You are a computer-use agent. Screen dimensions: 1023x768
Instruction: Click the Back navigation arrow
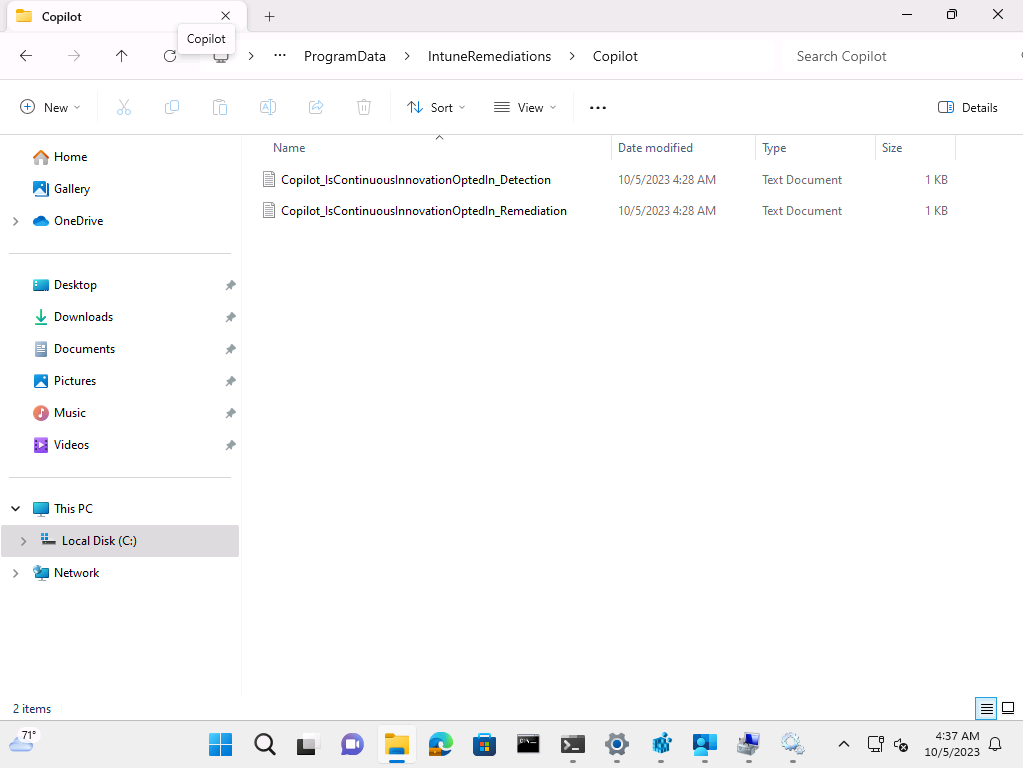[x=26, y=56]
